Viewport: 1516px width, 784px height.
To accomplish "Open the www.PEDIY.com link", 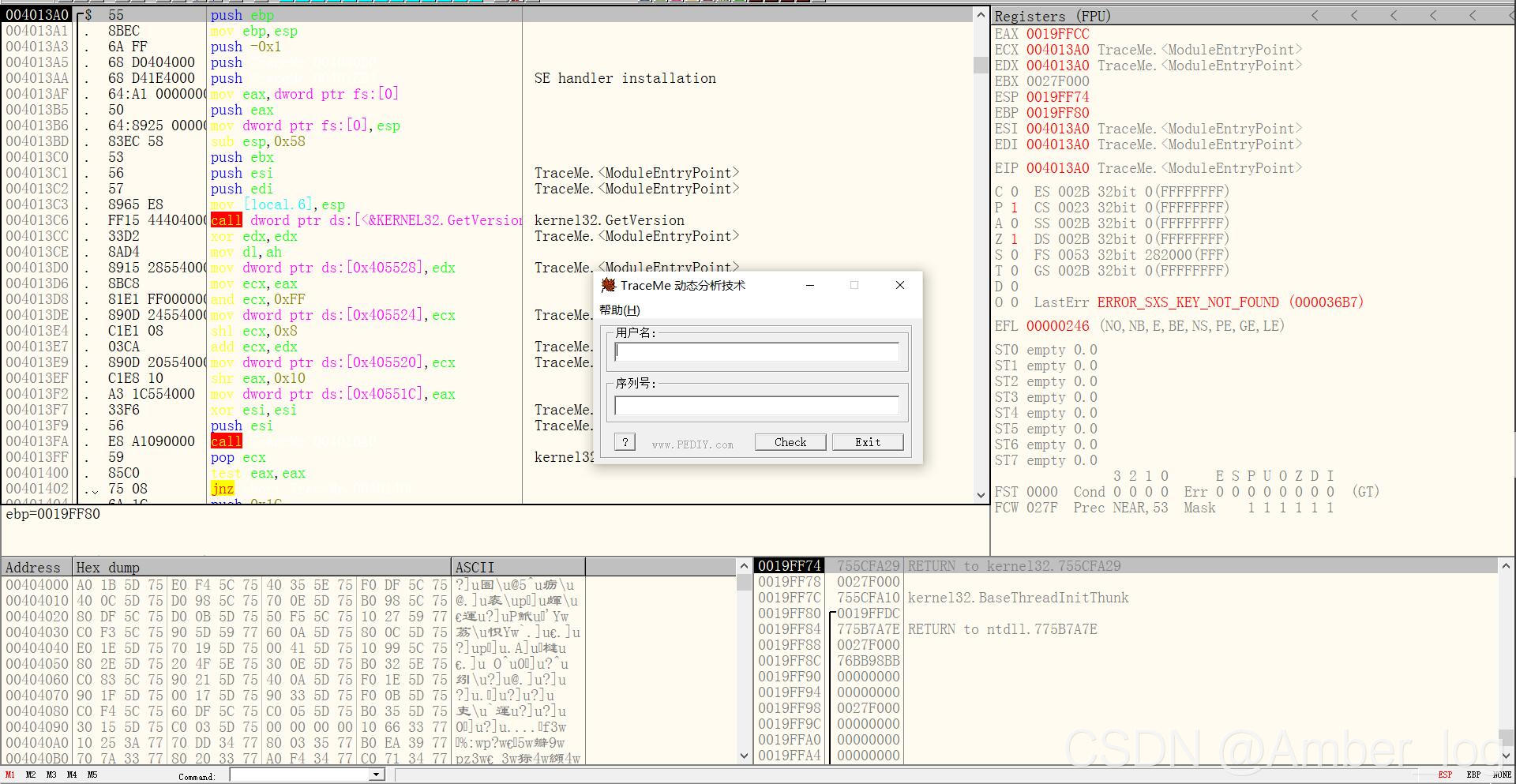I will coord(692,445).
